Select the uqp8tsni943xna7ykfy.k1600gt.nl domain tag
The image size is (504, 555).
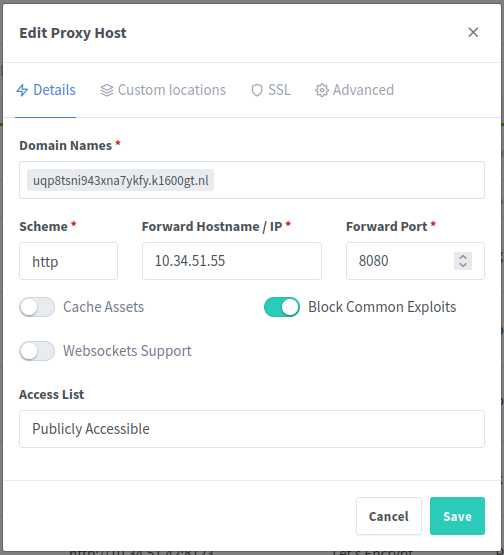pos(120,180)
